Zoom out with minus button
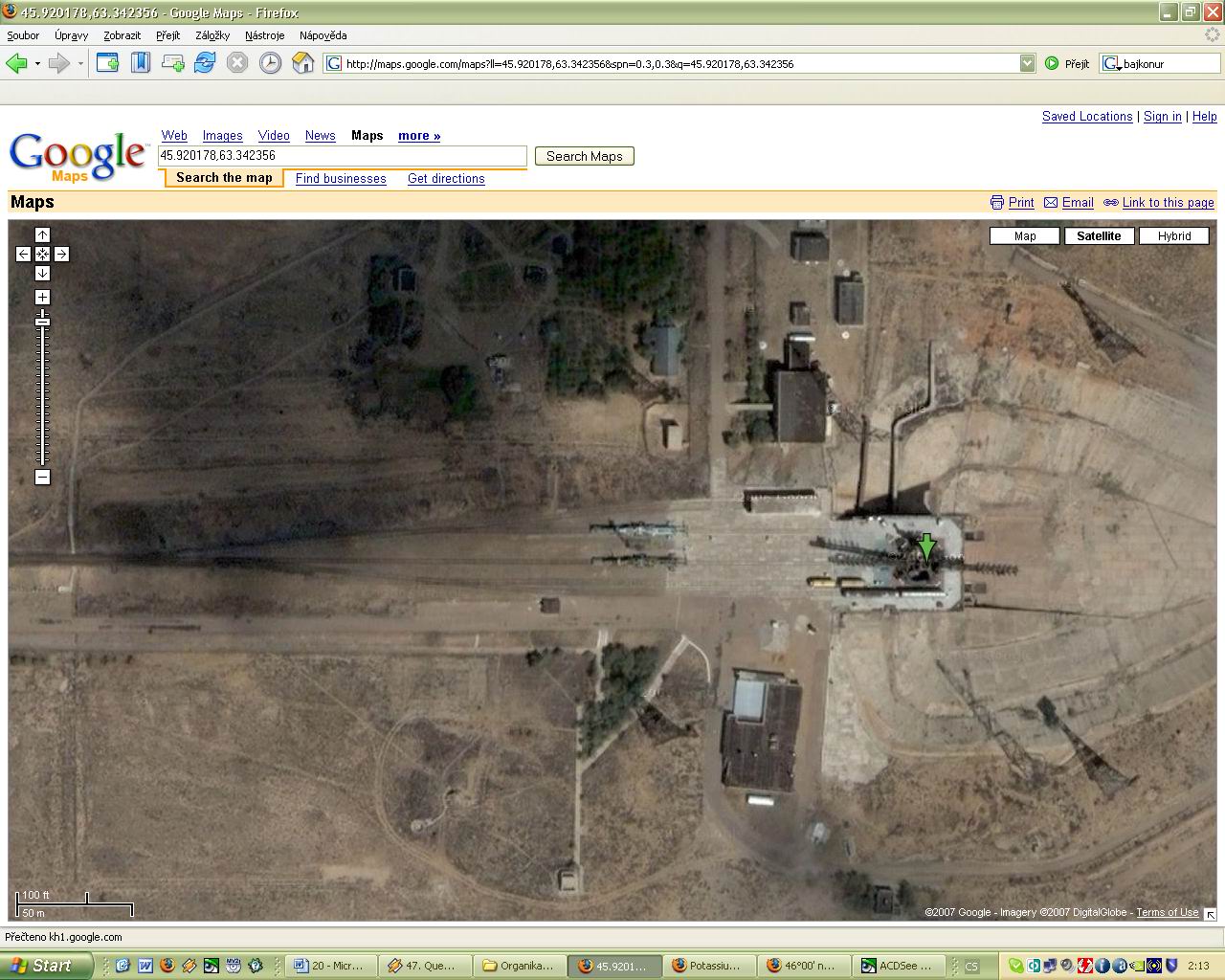The image size is (1225, 980). (x=42, y=477)
